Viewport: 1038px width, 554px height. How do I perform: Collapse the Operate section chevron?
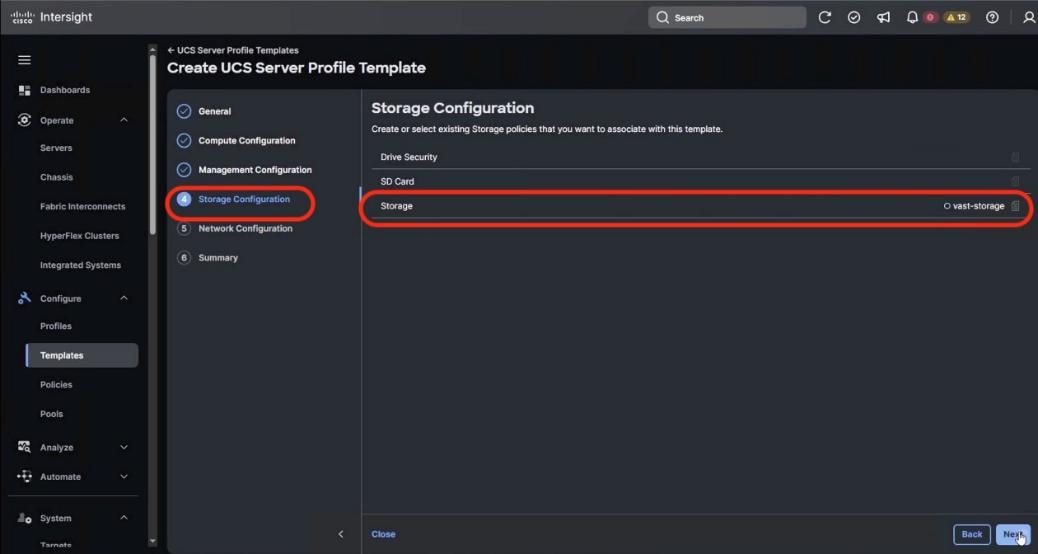point(124,120)
